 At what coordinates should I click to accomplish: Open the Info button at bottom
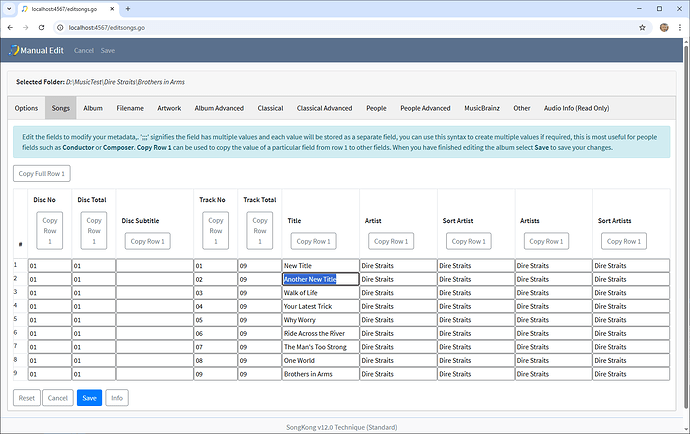[117, 397]
